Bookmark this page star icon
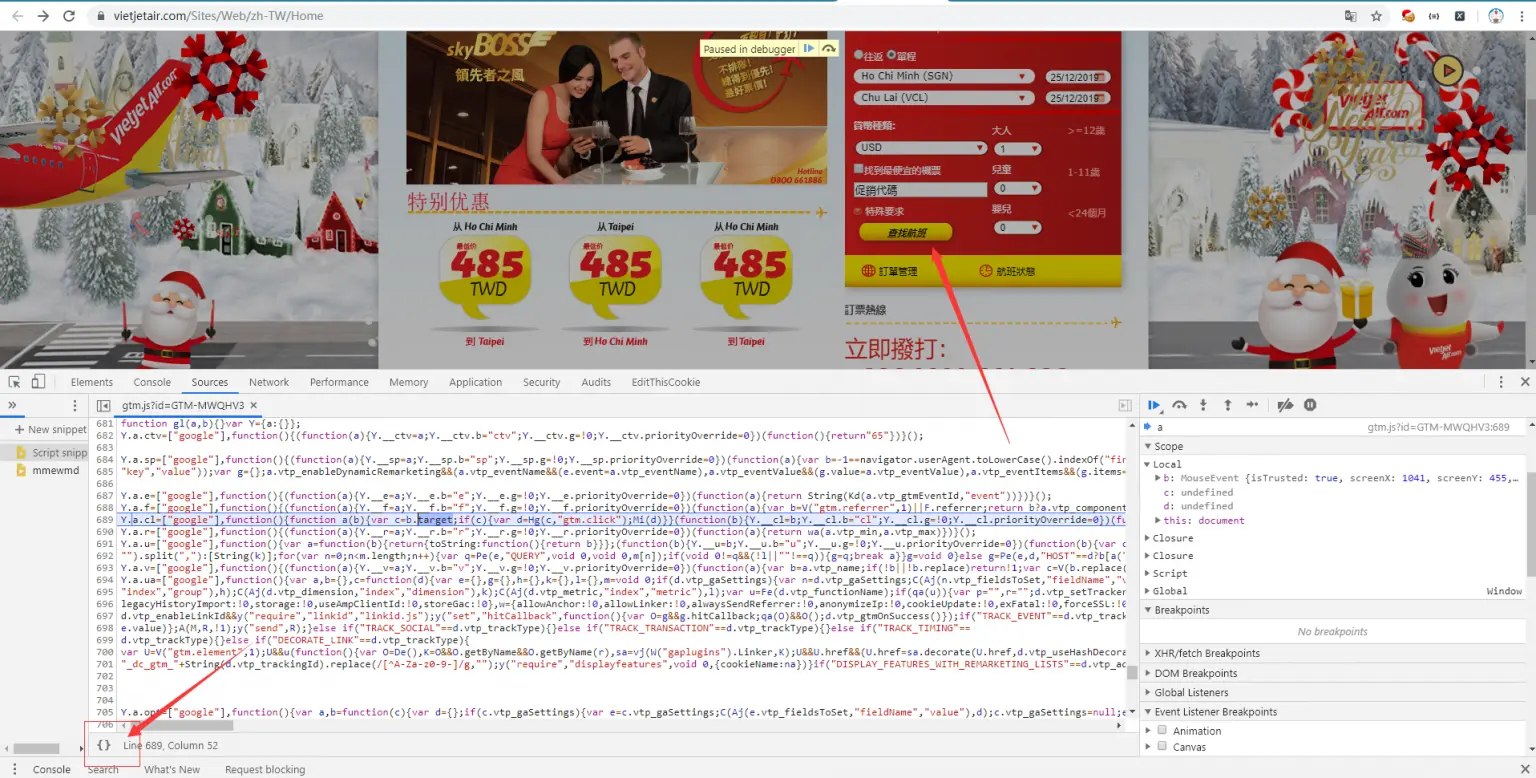 pos(1377,16)
